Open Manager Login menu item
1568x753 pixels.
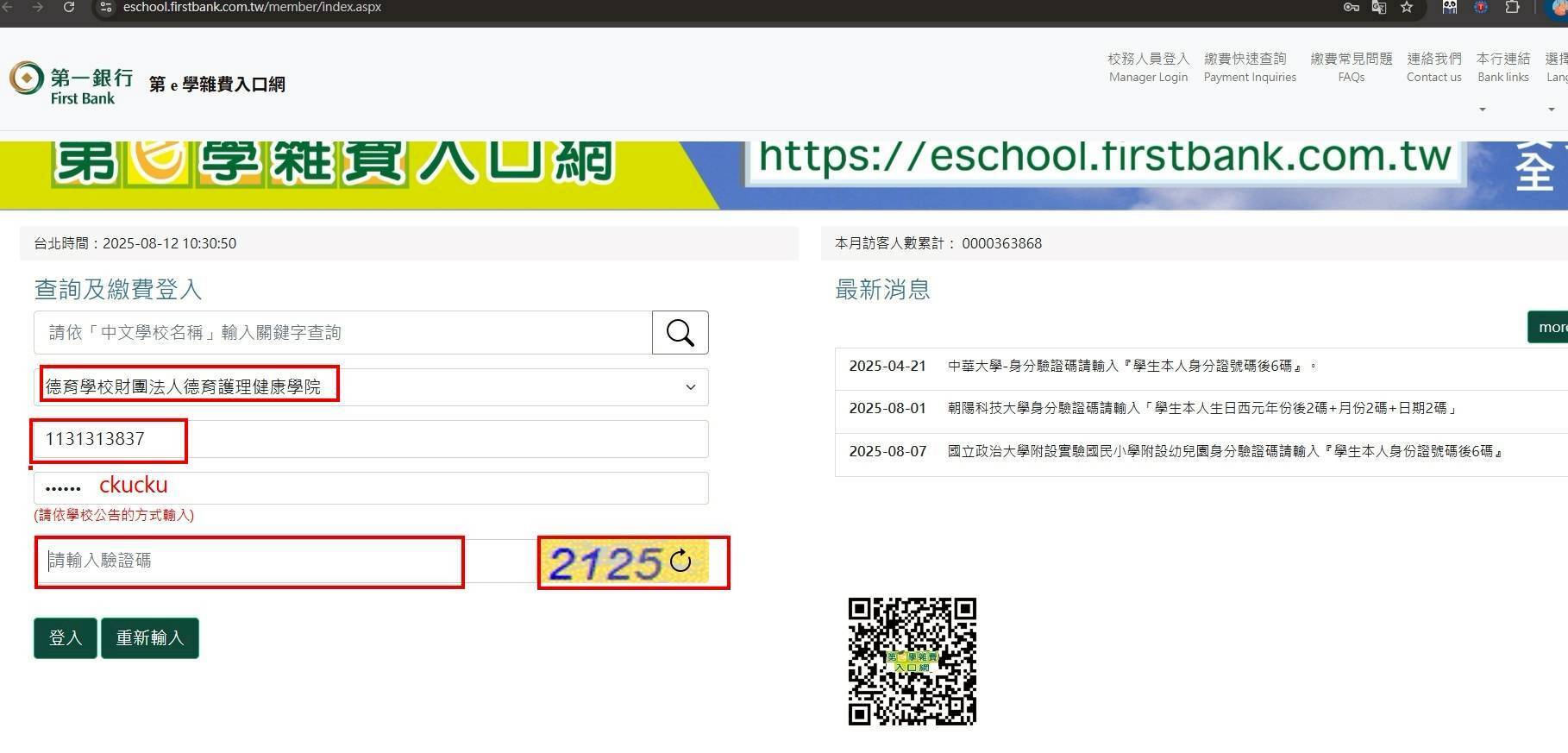pyautogui.click(x=1148, y=68)
